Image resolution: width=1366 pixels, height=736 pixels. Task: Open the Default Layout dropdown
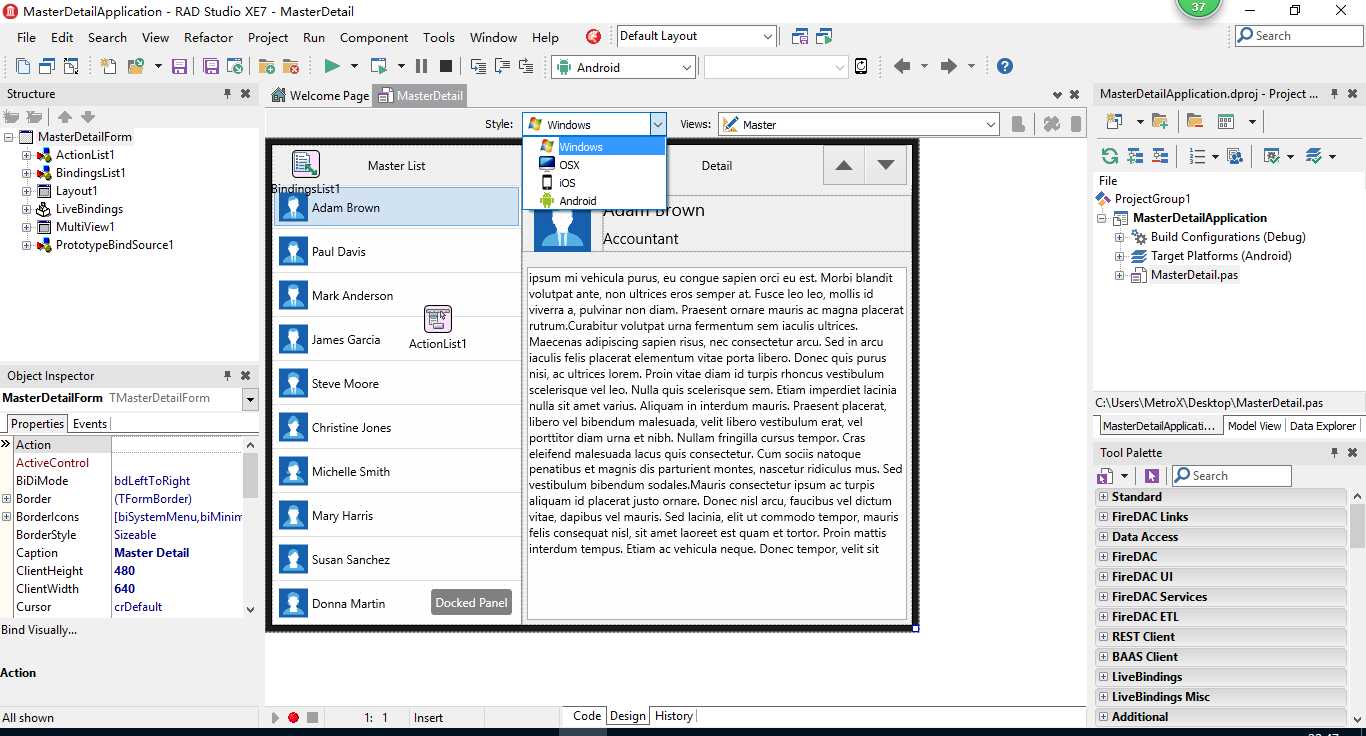(x=768, y=36)
